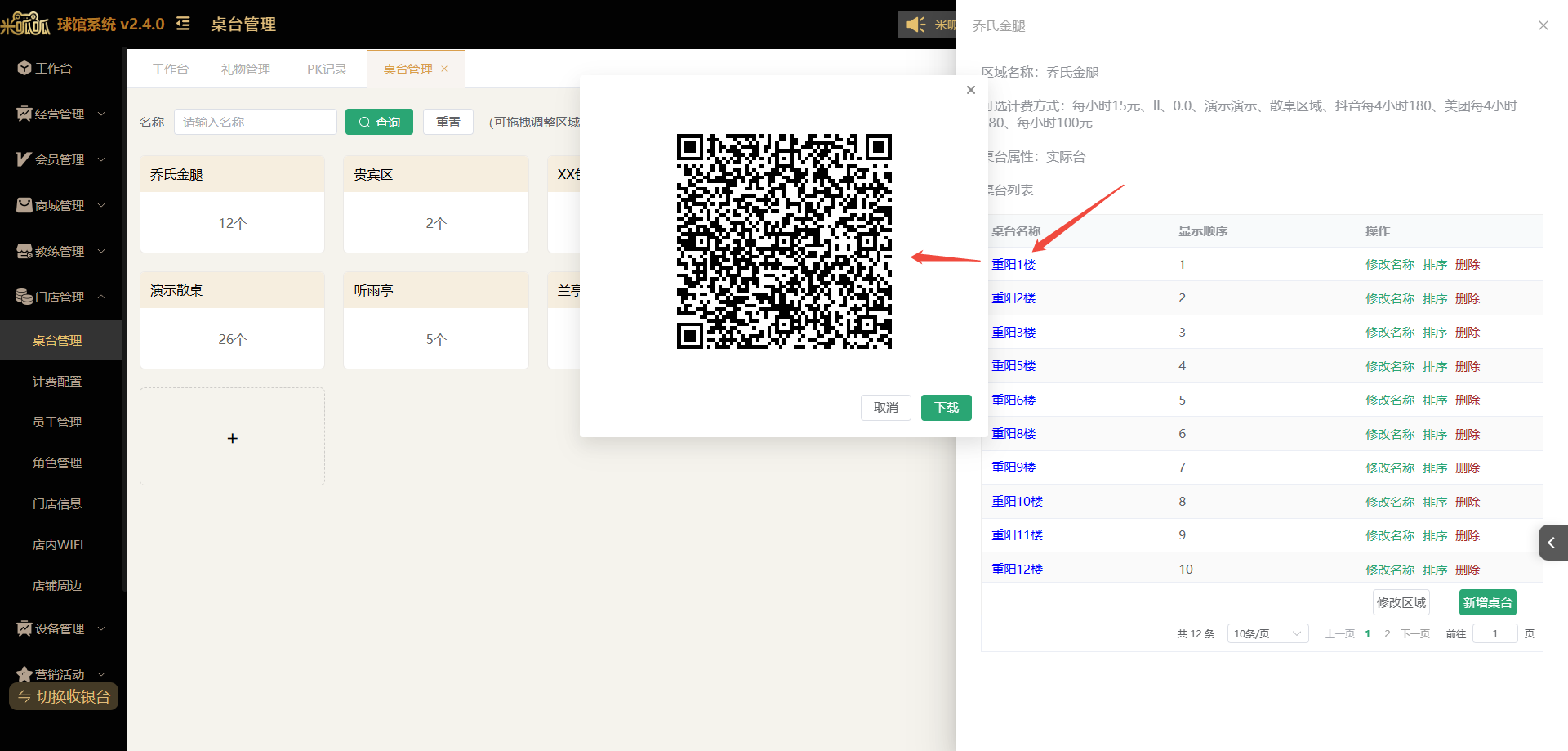
Task: Expand the 商城管理 menu chevron
Action: click(101, 205)
